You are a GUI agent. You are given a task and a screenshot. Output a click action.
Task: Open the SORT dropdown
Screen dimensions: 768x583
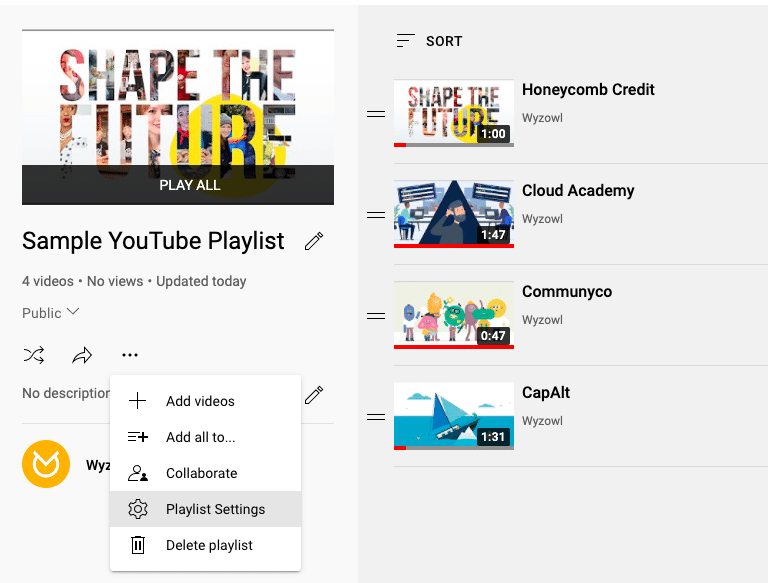[x=430, y=41]
